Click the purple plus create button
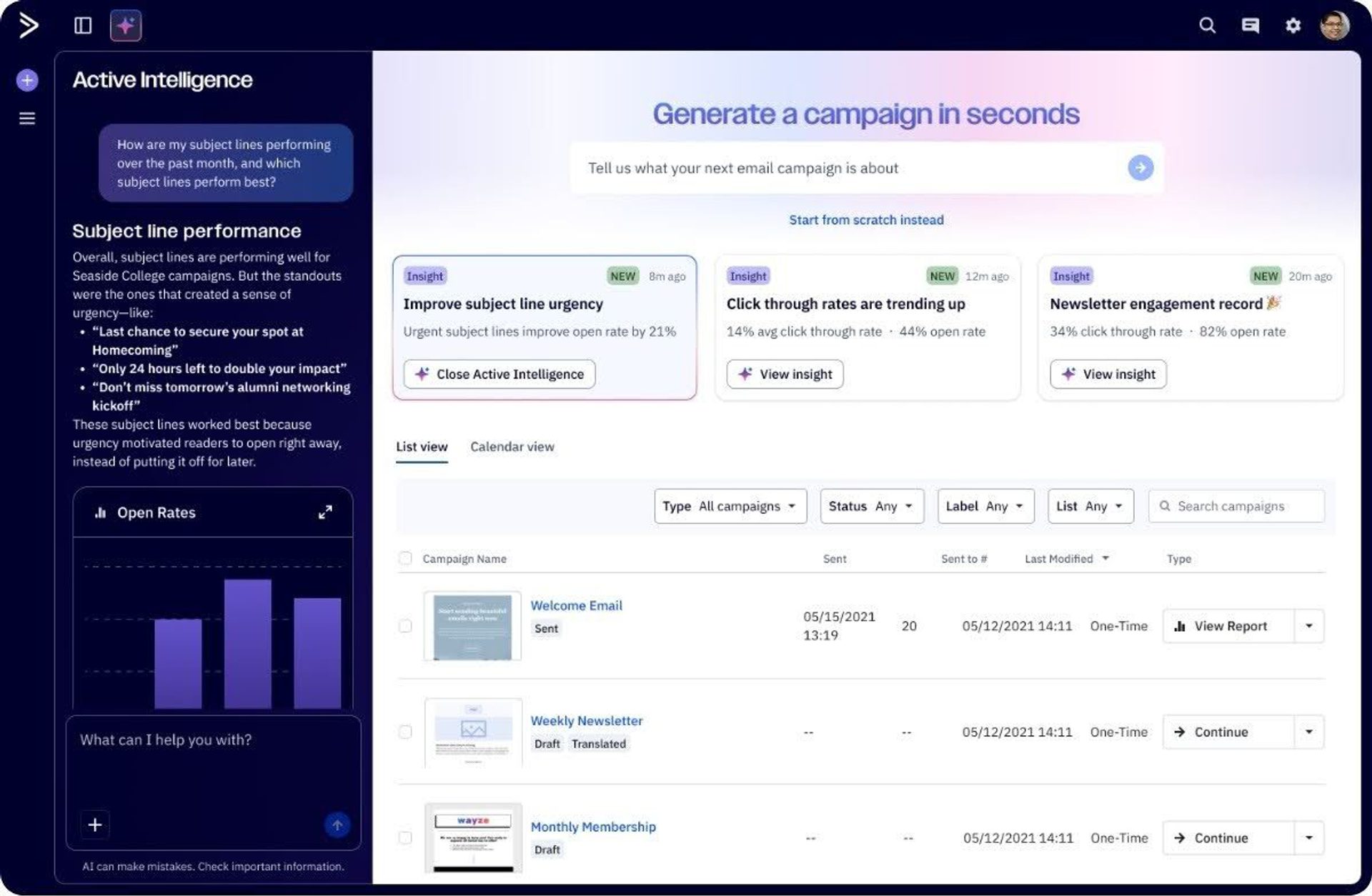Viewport: 1372px width, 896px height. point(27,80)
